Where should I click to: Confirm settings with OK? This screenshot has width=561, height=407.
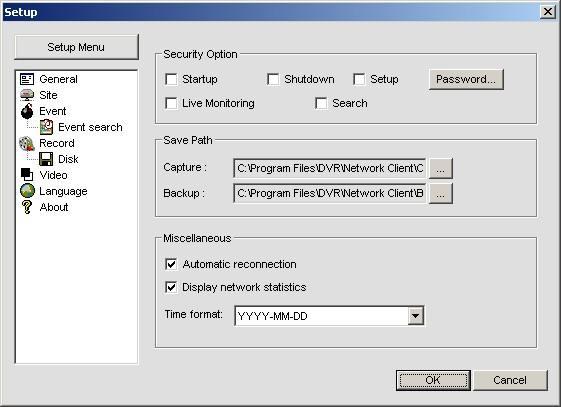(x=433, y=380)
